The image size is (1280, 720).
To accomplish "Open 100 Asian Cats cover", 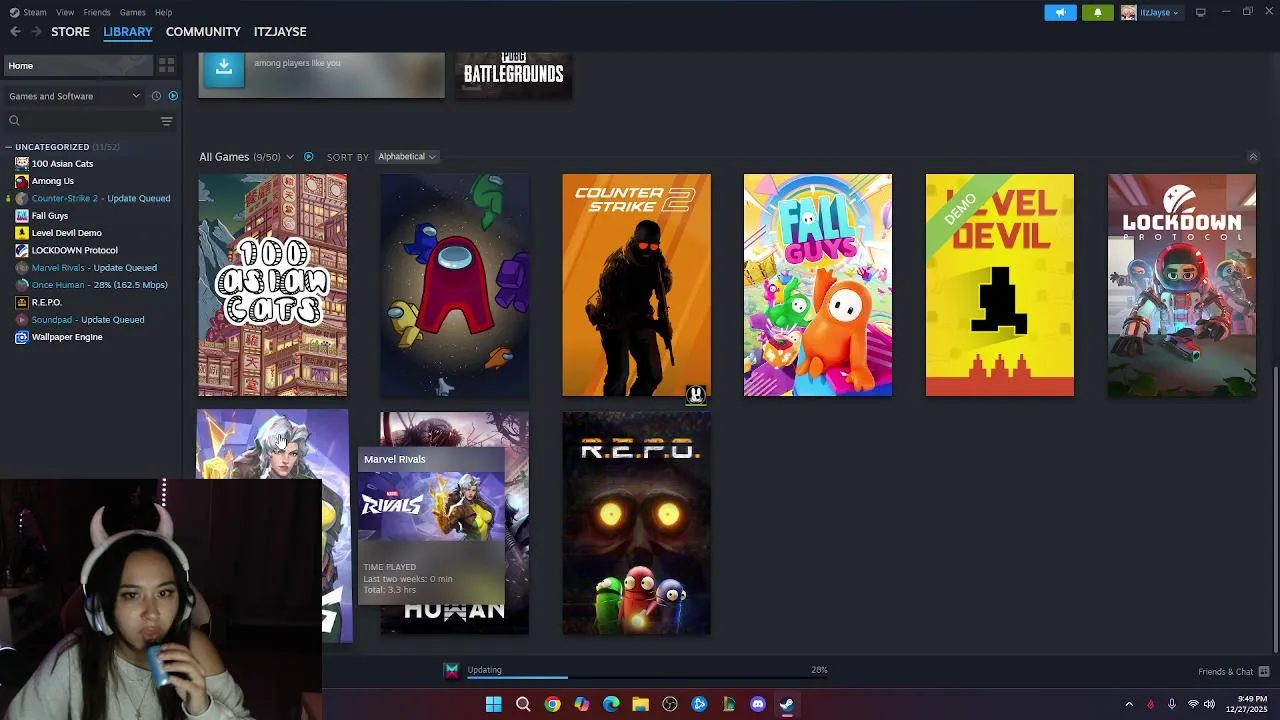I will [x=273, y=285].
